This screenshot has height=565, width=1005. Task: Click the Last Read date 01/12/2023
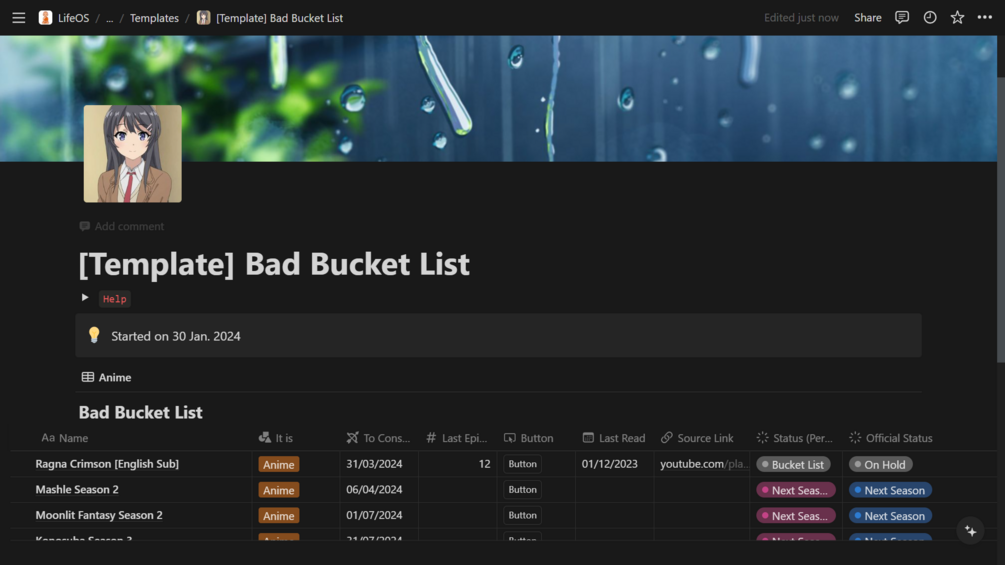tap(610, 464)
